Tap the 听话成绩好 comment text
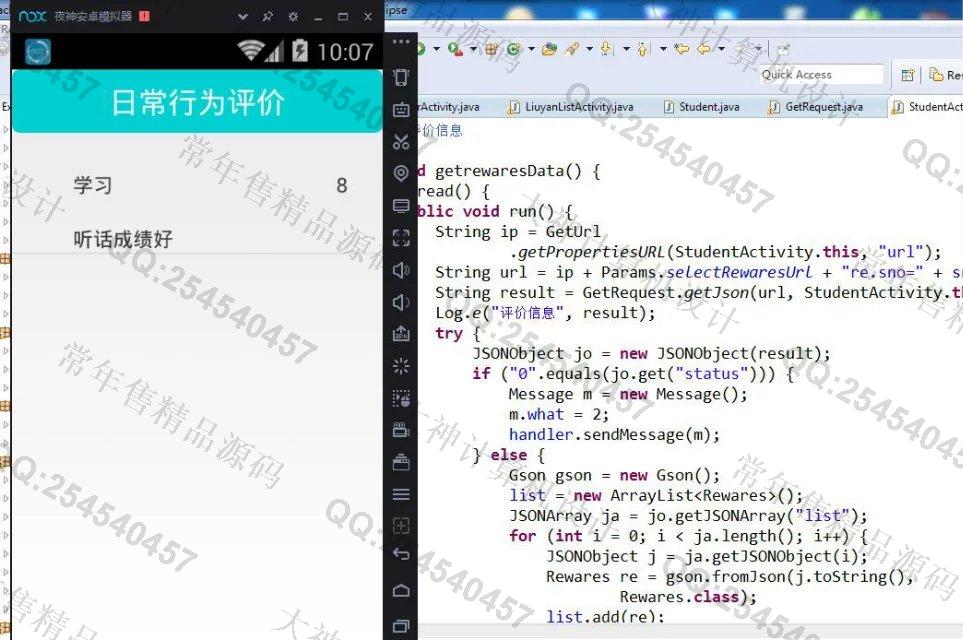 pos(123,239)
